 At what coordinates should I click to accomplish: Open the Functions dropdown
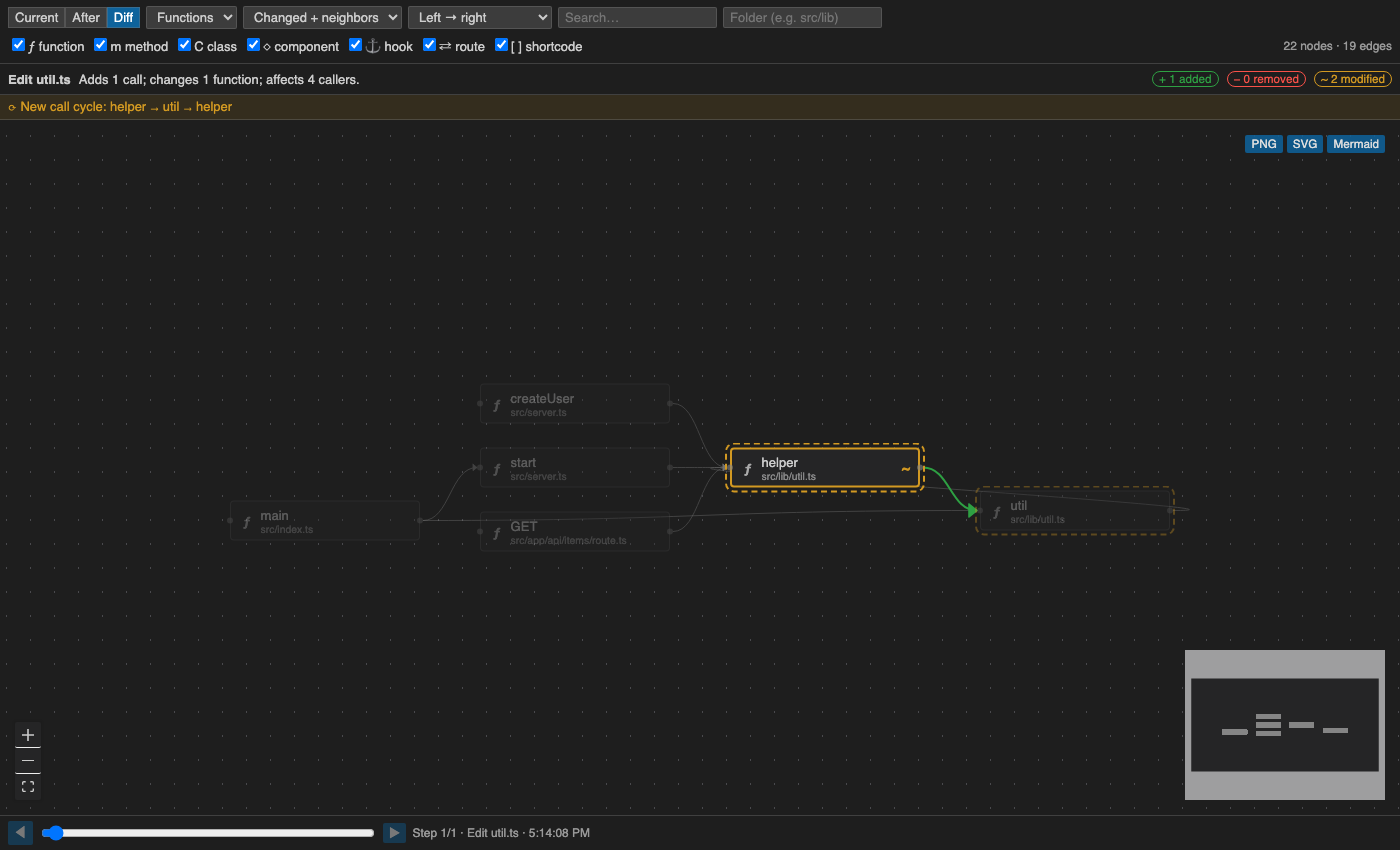191,17
